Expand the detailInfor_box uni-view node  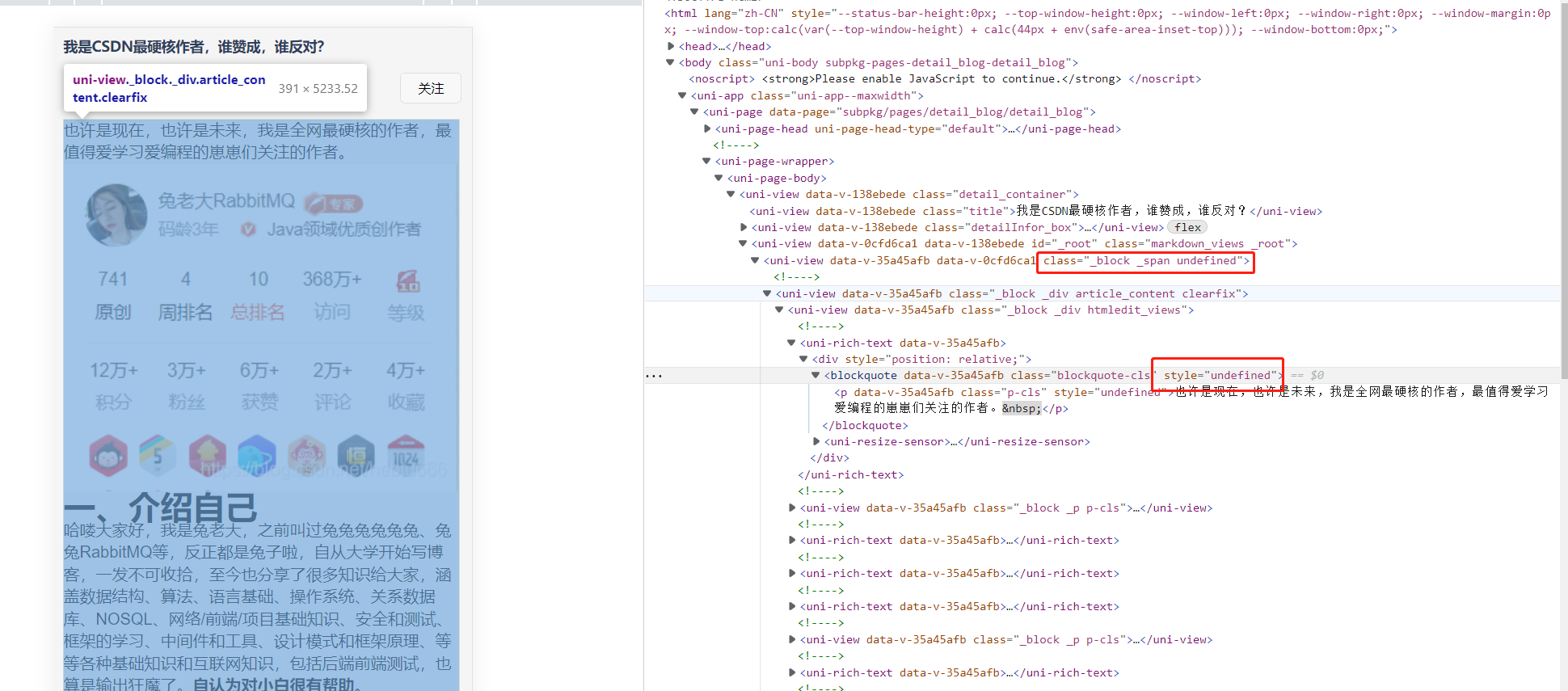[744, 227]
